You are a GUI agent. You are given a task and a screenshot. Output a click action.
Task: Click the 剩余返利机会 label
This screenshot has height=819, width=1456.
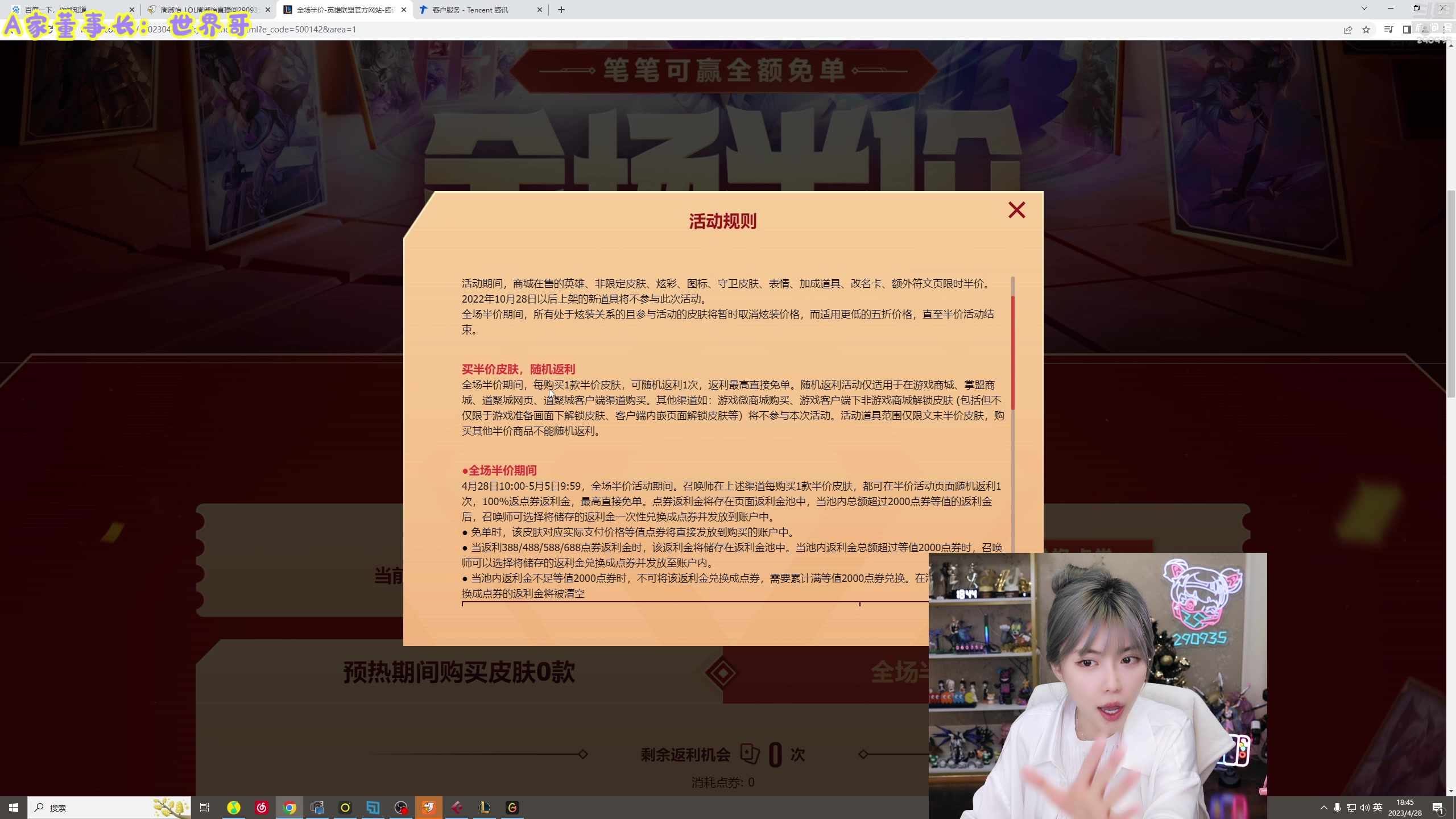[x=685, y=755]
